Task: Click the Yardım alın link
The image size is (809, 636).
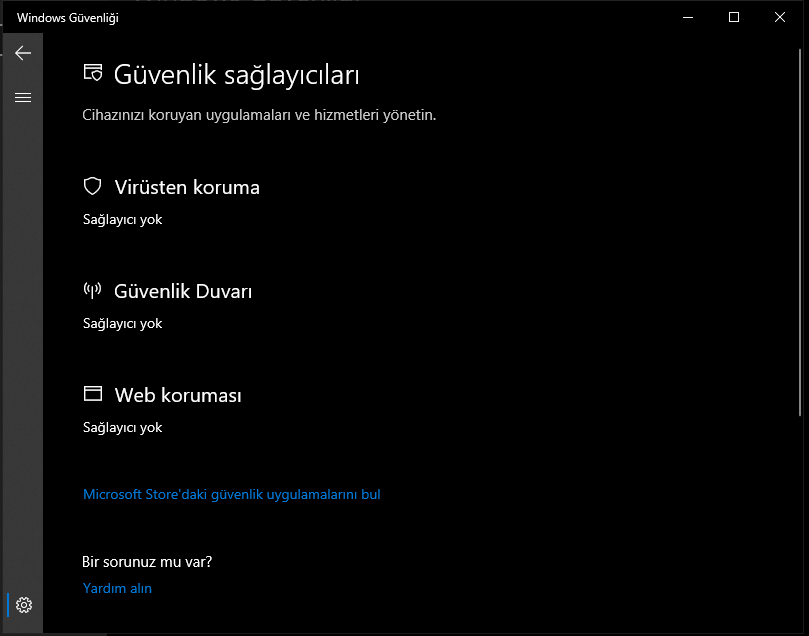Action: click(117, 588)
